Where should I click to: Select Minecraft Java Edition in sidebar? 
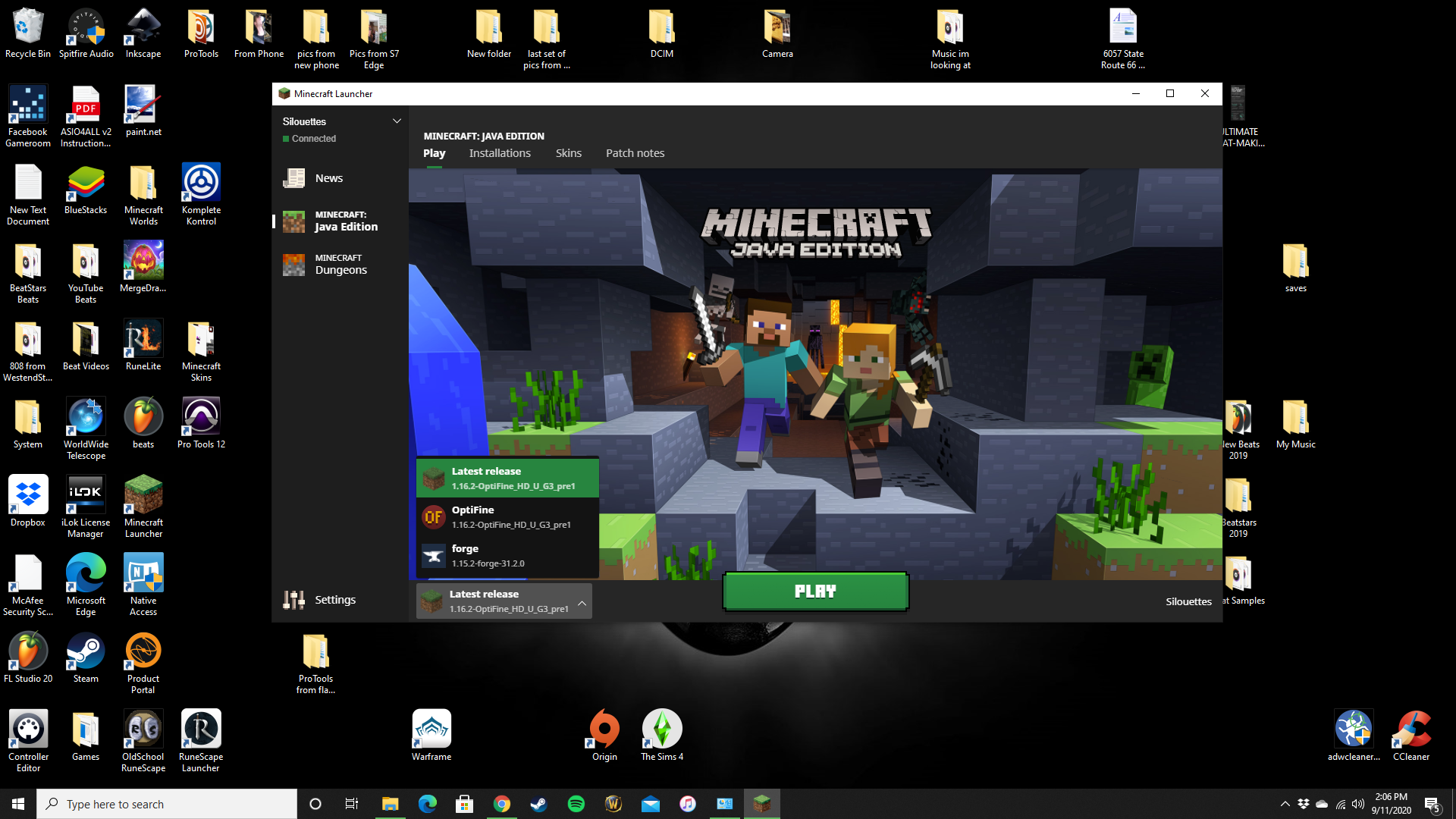(330, 221)
